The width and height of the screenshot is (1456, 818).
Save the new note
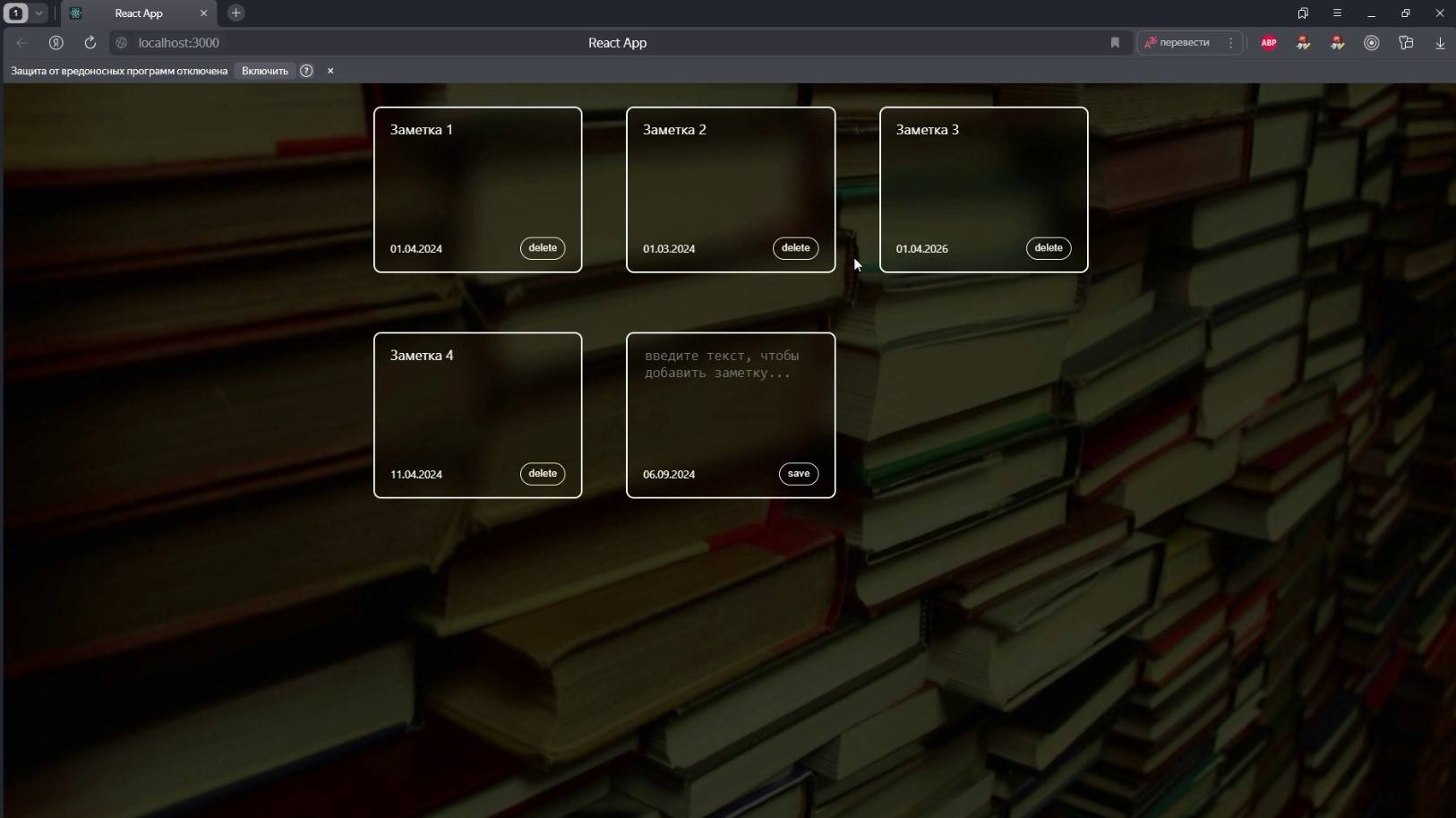click(799, 474)
